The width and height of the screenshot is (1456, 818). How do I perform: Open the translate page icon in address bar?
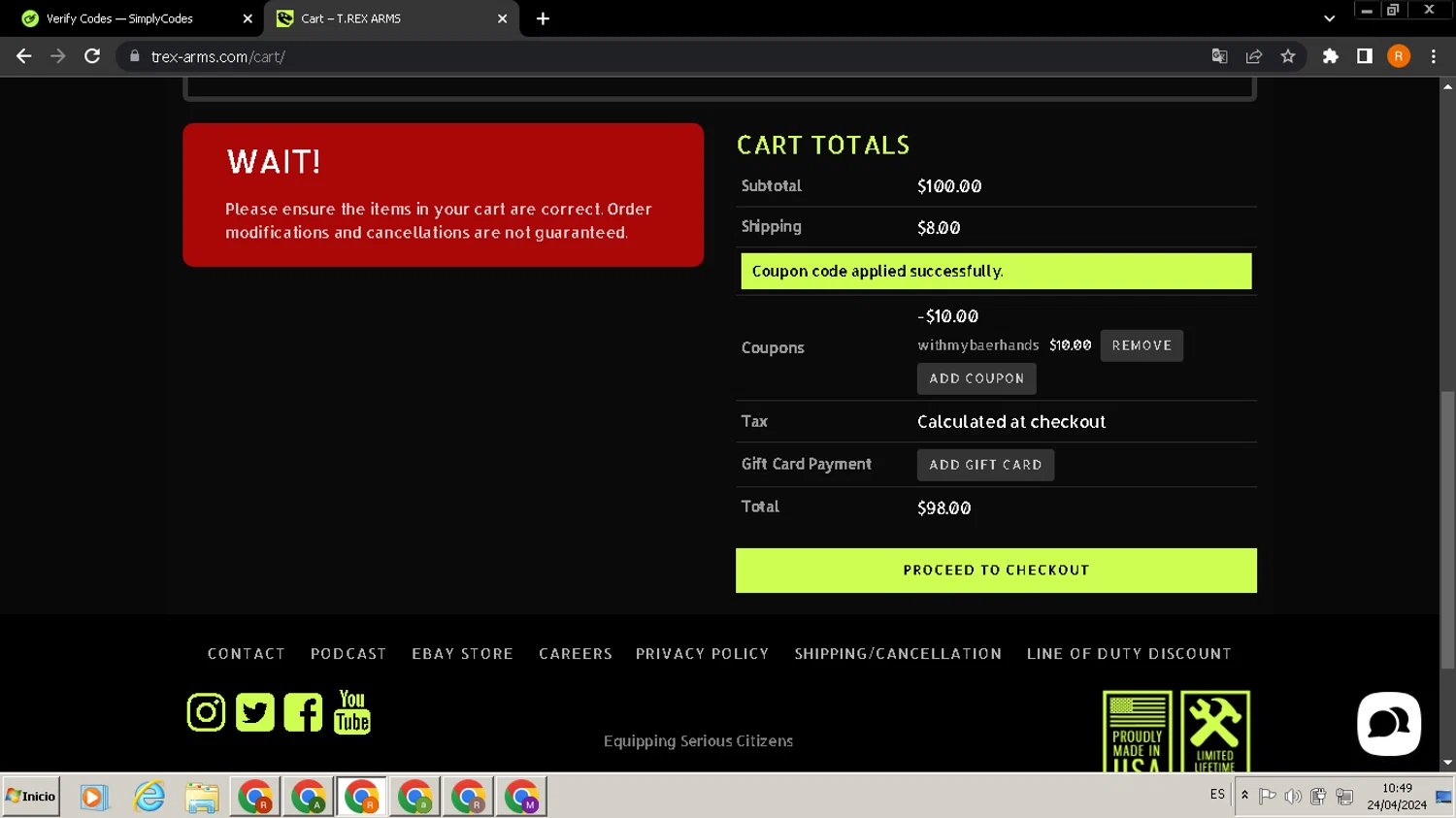tap(1220, 56)
